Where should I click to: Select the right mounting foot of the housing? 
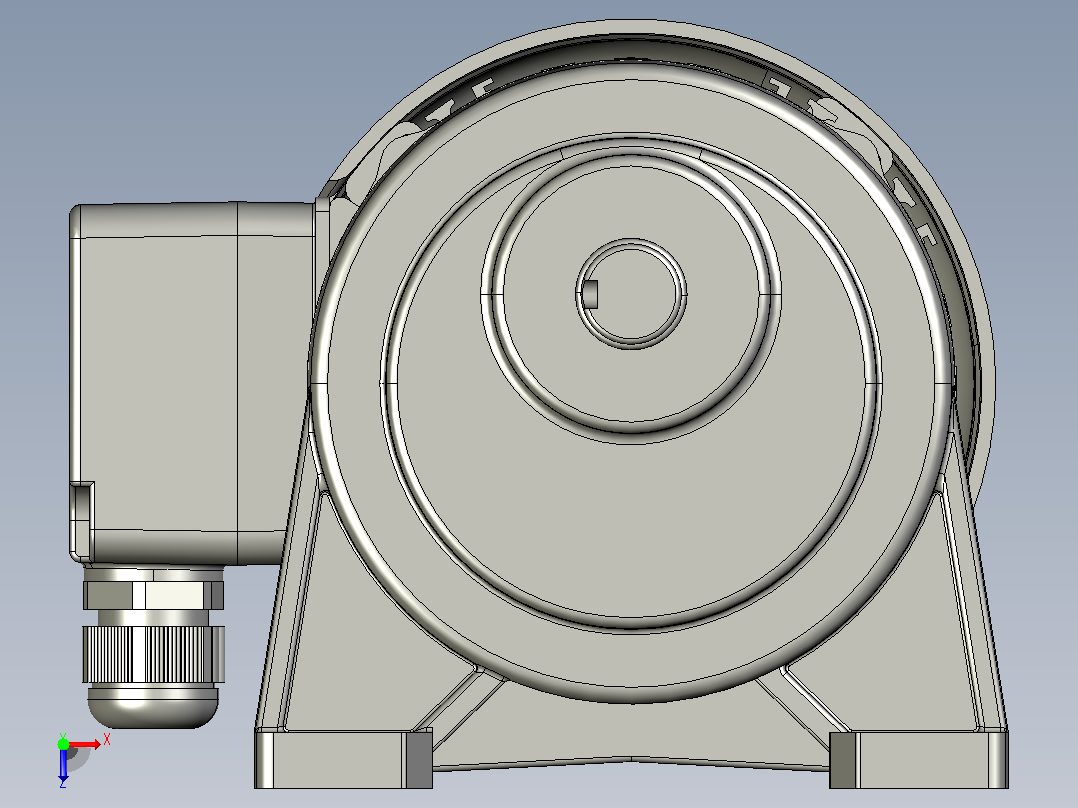point(919,760)
